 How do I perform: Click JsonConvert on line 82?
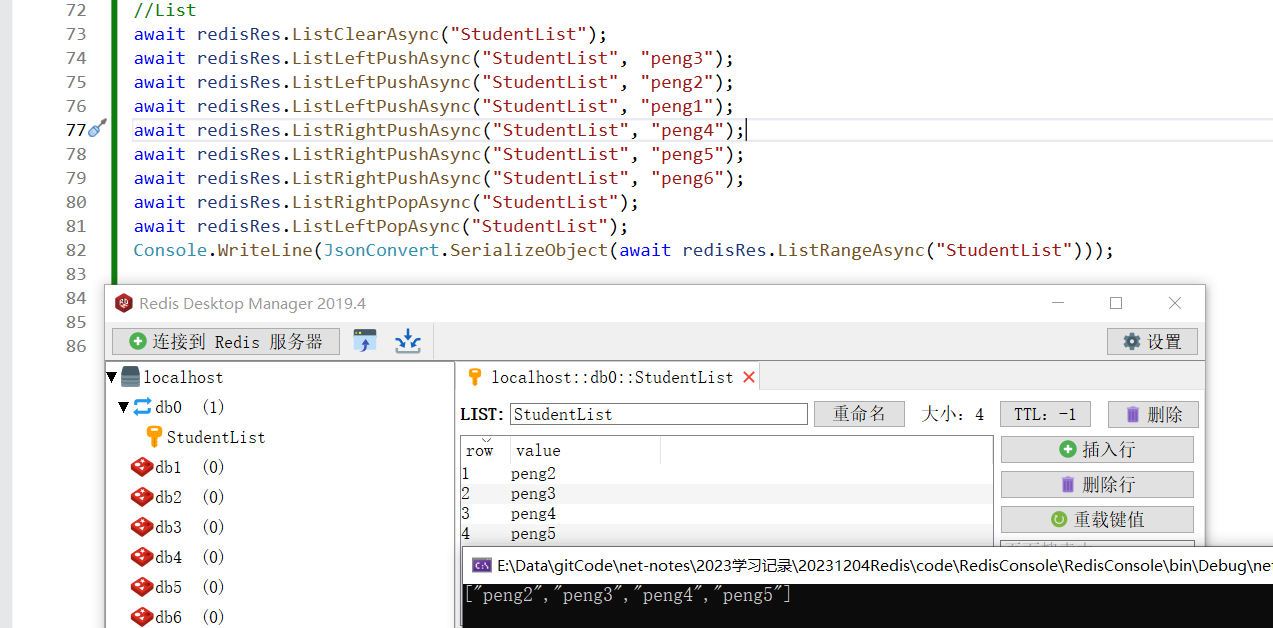[x=380, y=250]
